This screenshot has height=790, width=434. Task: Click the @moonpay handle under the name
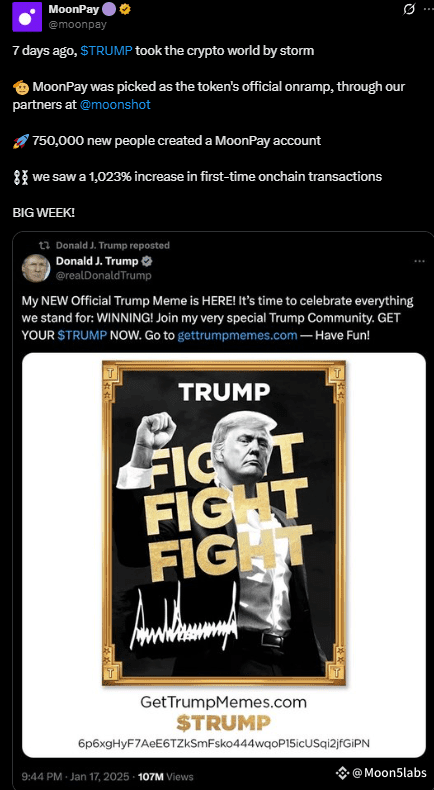point(77,25)
